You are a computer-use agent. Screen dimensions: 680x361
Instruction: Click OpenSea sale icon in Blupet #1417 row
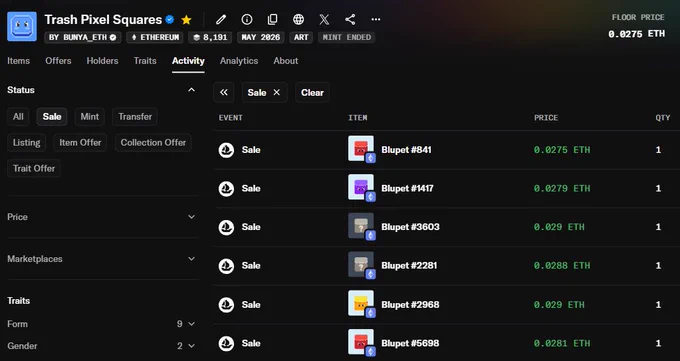point(226,189)
